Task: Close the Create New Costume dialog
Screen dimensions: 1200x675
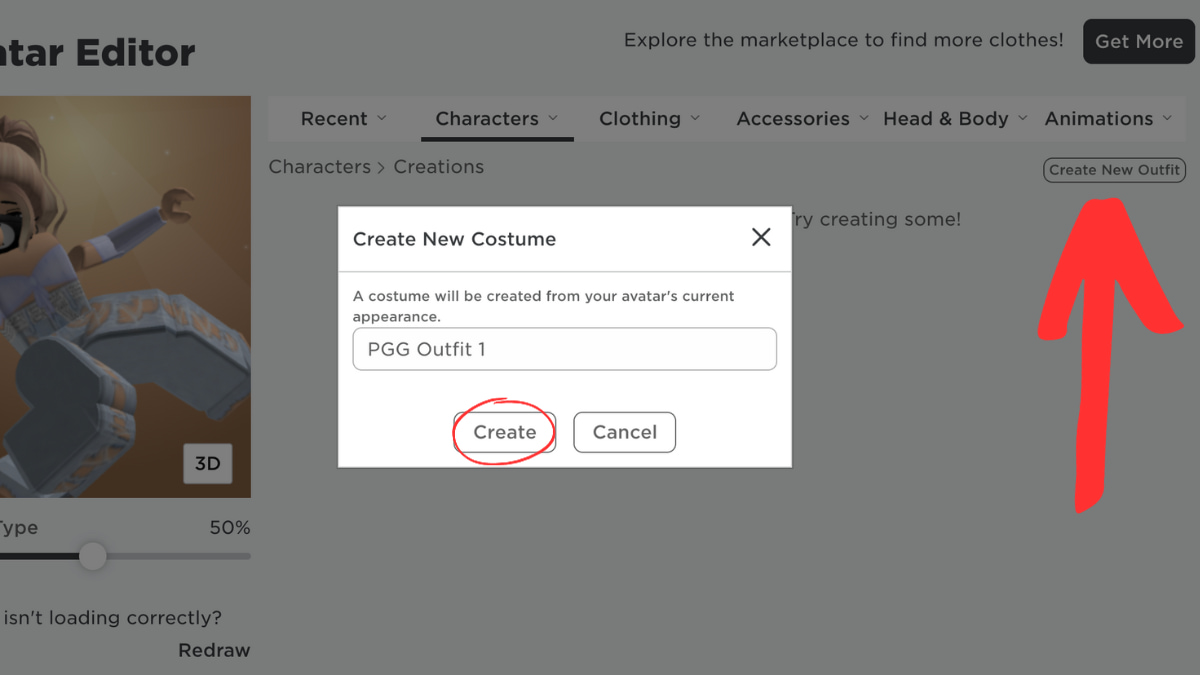Action: coord(761,237)
